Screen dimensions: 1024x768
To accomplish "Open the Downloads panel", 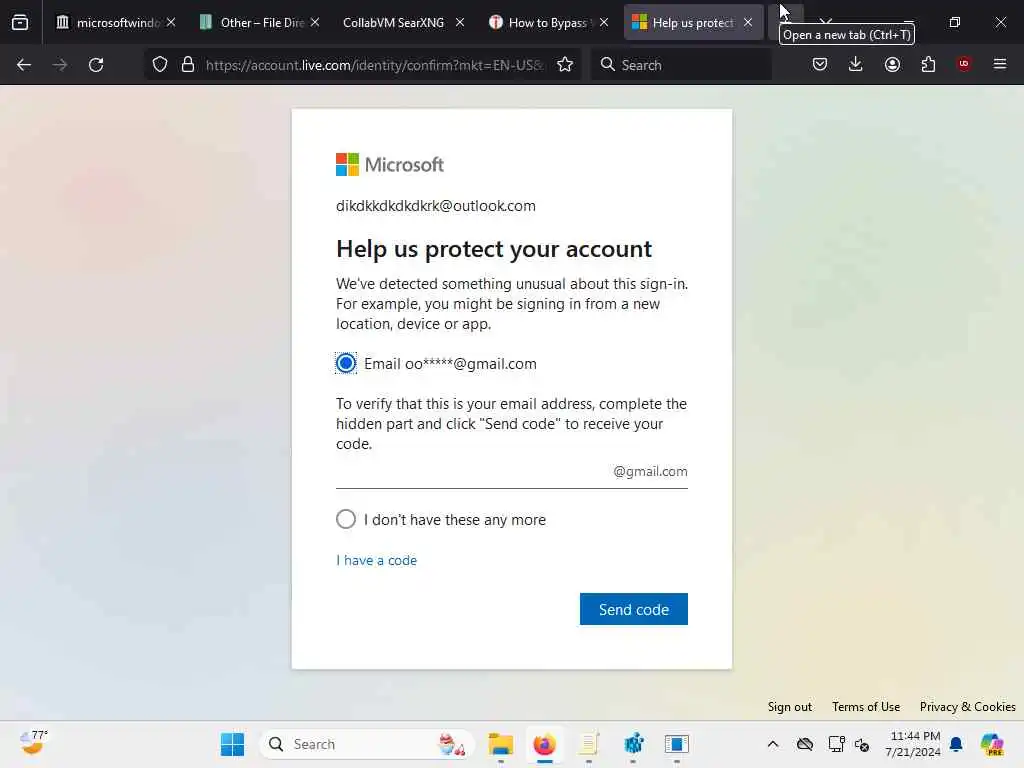I will [856, 64].
